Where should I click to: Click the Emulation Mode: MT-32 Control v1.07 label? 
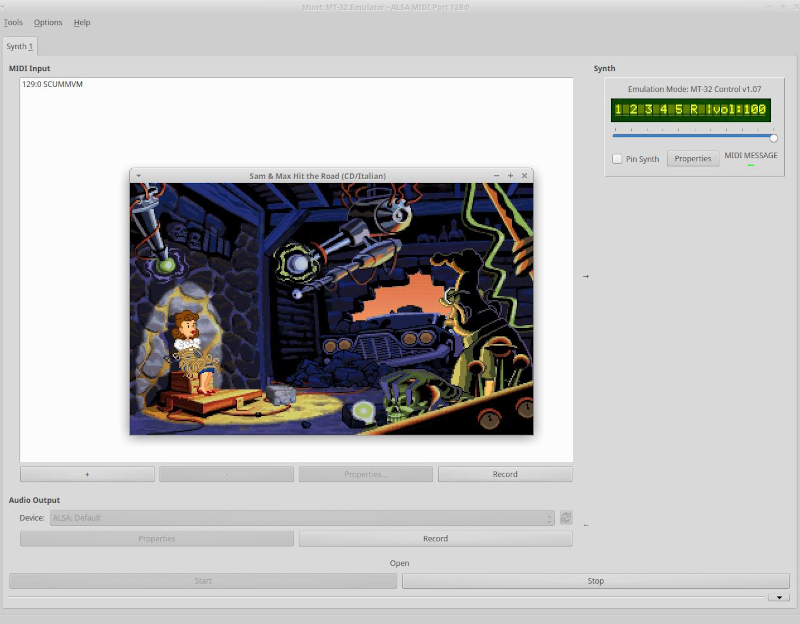point(694,89)
